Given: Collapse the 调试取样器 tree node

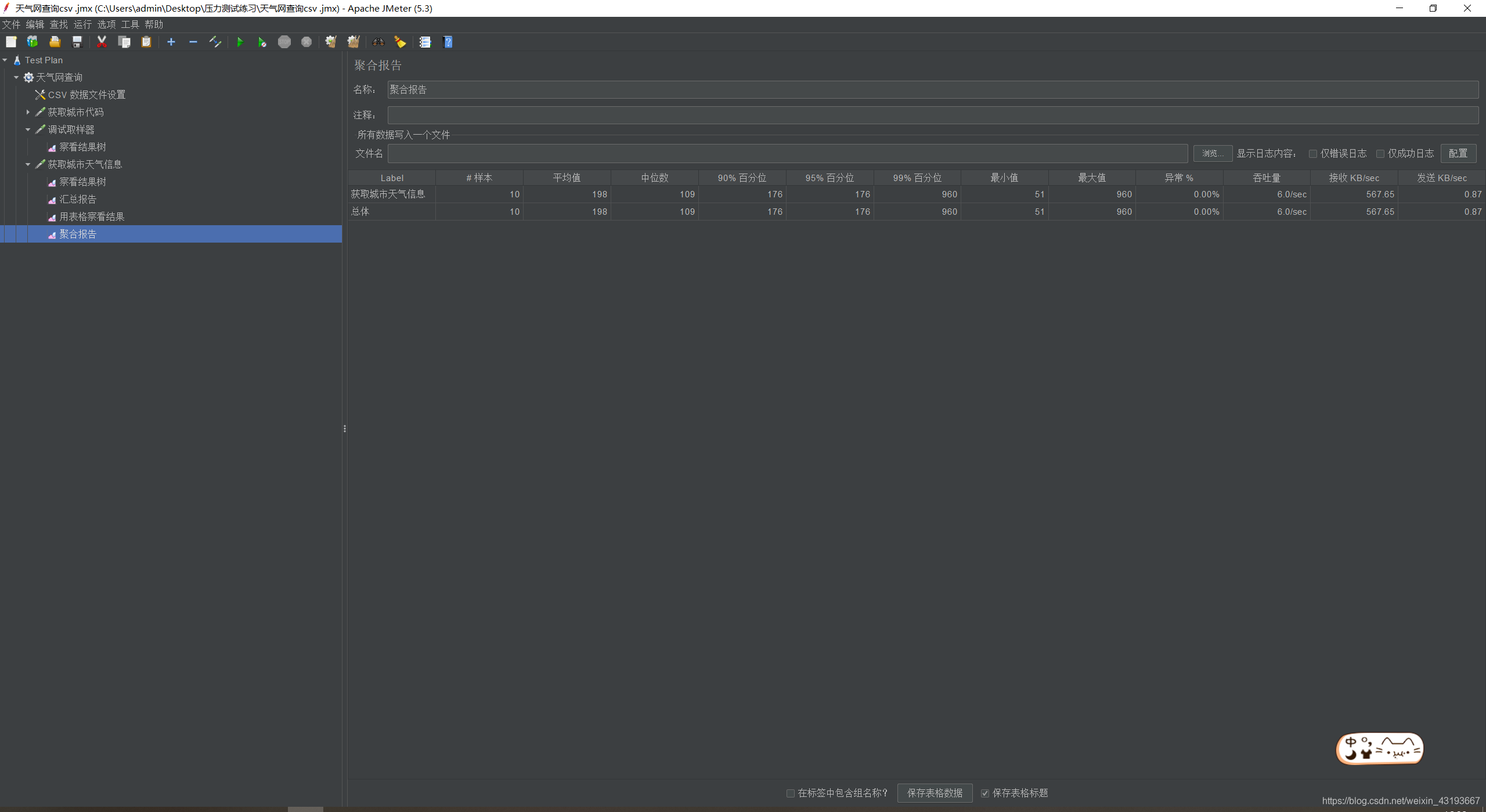Looking at the screenshot, I should click(x=28, y=129).
